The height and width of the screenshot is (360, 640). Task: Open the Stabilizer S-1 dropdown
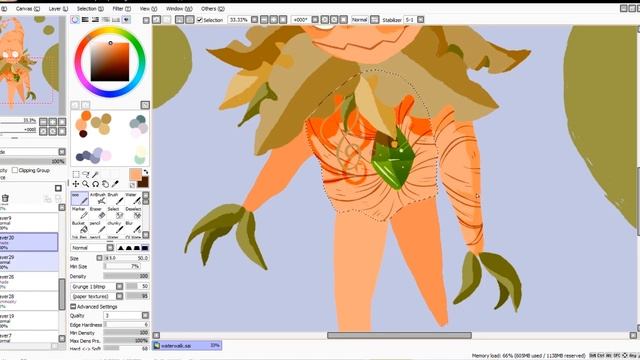coord(420,20)
